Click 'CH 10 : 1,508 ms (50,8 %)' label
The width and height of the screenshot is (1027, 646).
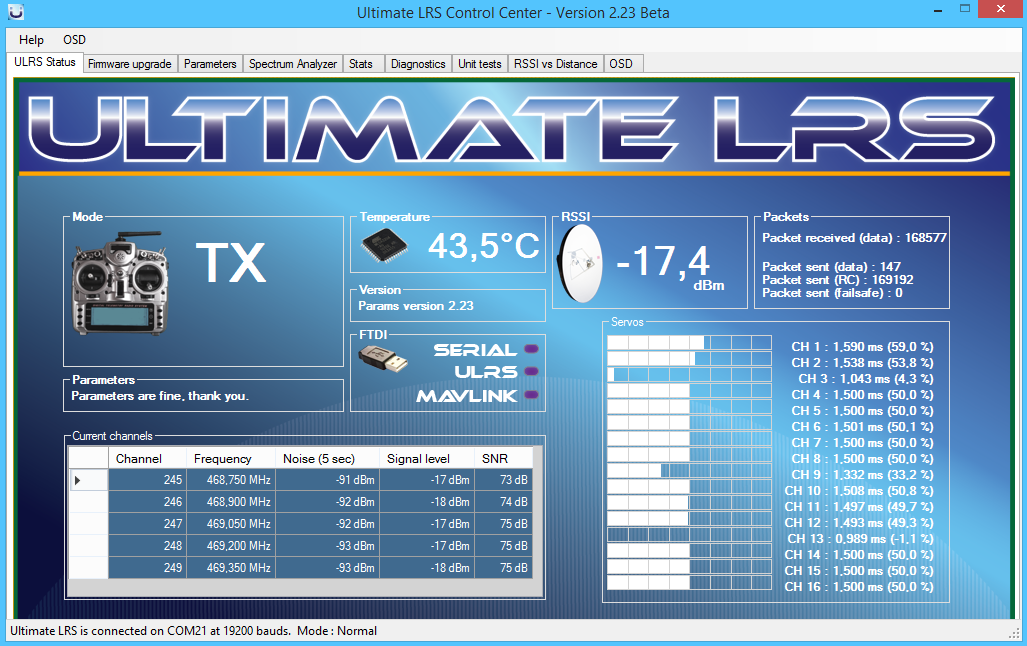(x=859, y=491)
